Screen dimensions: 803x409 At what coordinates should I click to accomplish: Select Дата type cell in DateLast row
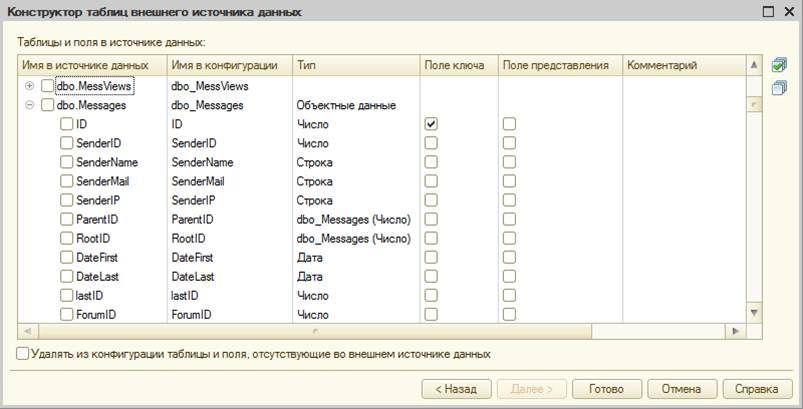(356, 276)
